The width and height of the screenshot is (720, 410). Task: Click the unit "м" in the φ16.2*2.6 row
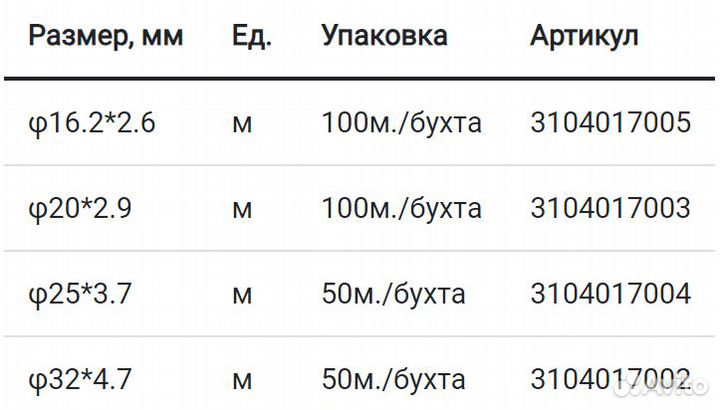click(241, 126)
